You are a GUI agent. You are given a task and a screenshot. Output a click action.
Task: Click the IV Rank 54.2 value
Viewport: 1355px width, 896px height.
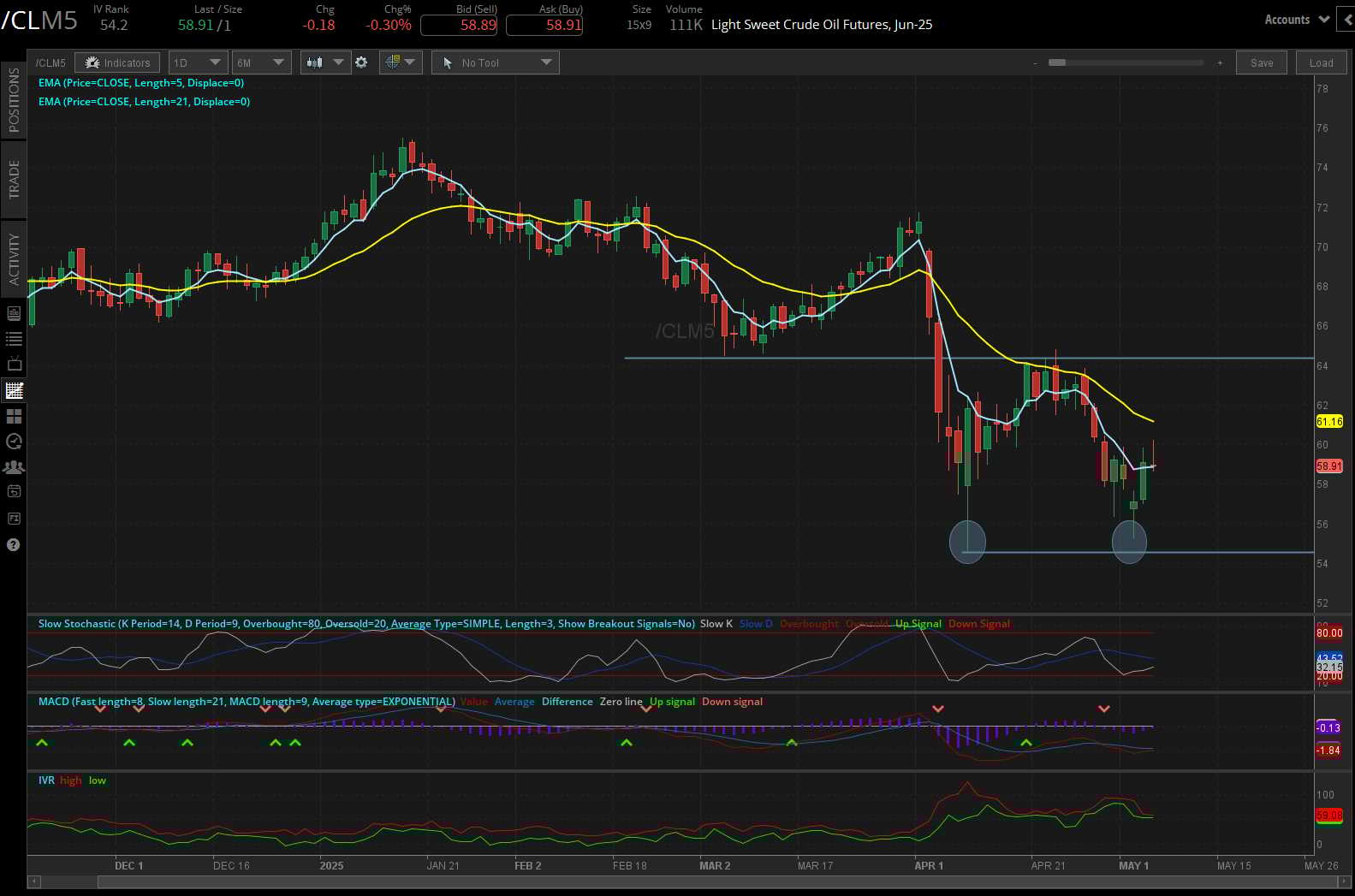point(114,25)
